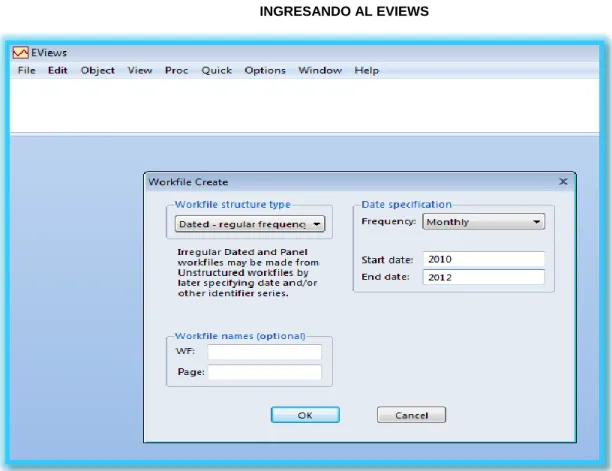Expand the Workfile structure type dropdown

point(250,224)
